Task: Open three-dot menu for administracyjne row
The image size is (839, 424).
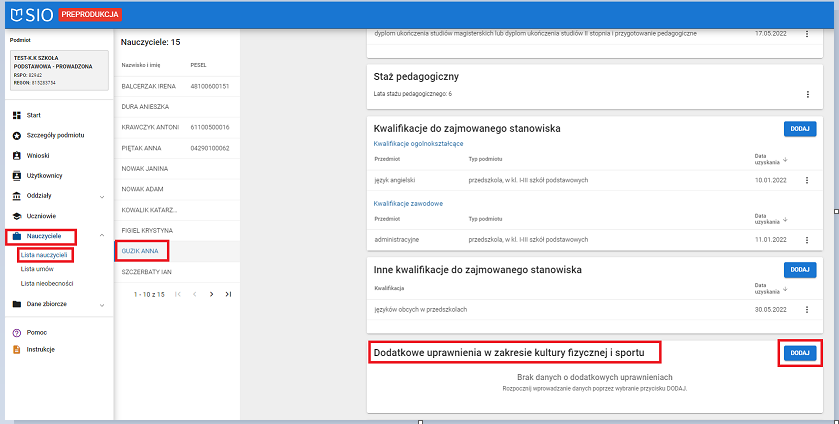Action: pyautogui.click(x=807, y=240)
